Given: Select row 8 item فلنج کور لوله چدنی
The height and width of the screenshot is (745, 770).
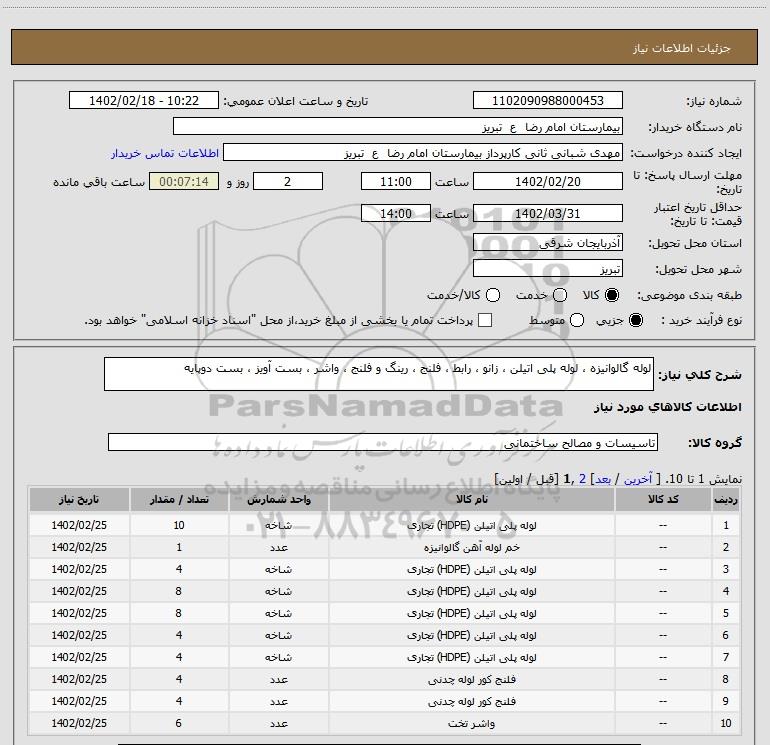Looking at the screenshot, I should click(472, 679).
